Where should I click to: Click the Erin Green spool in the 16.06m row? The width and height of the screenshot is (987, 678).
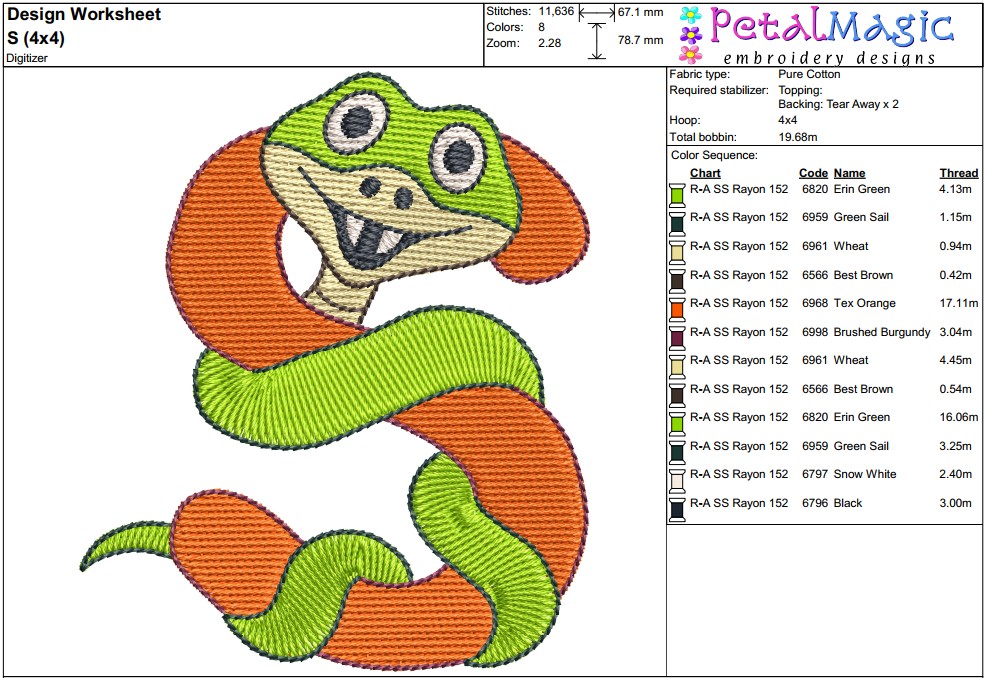677,423
